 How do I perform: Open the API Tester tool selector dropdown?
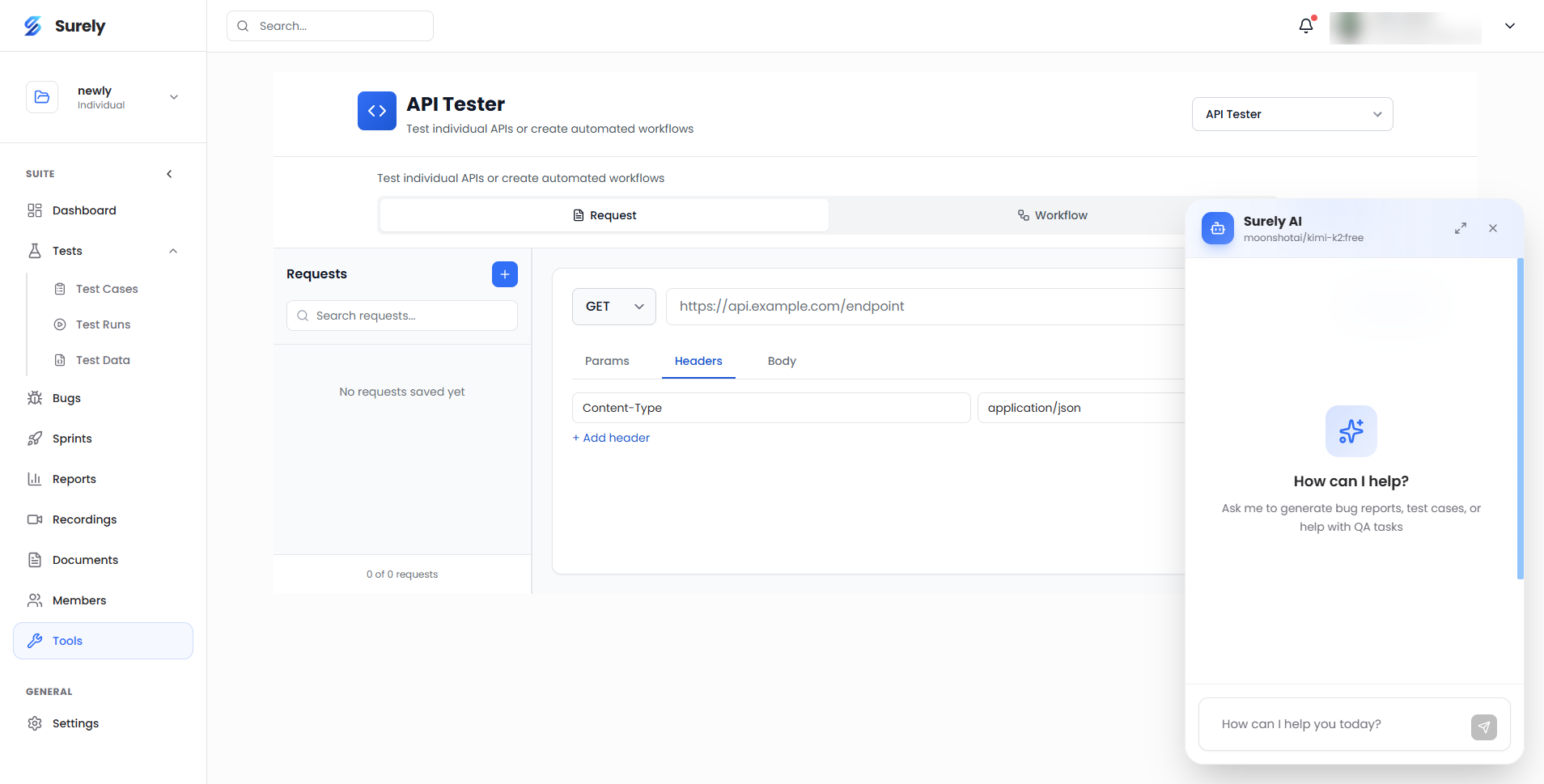coord(1291,113)
